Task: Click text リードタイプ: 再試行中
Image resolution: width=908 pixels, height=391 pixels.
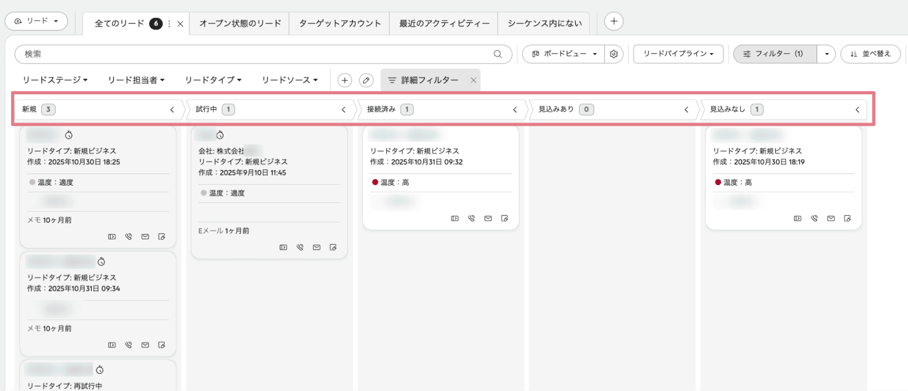Action: tap(65, 386)
